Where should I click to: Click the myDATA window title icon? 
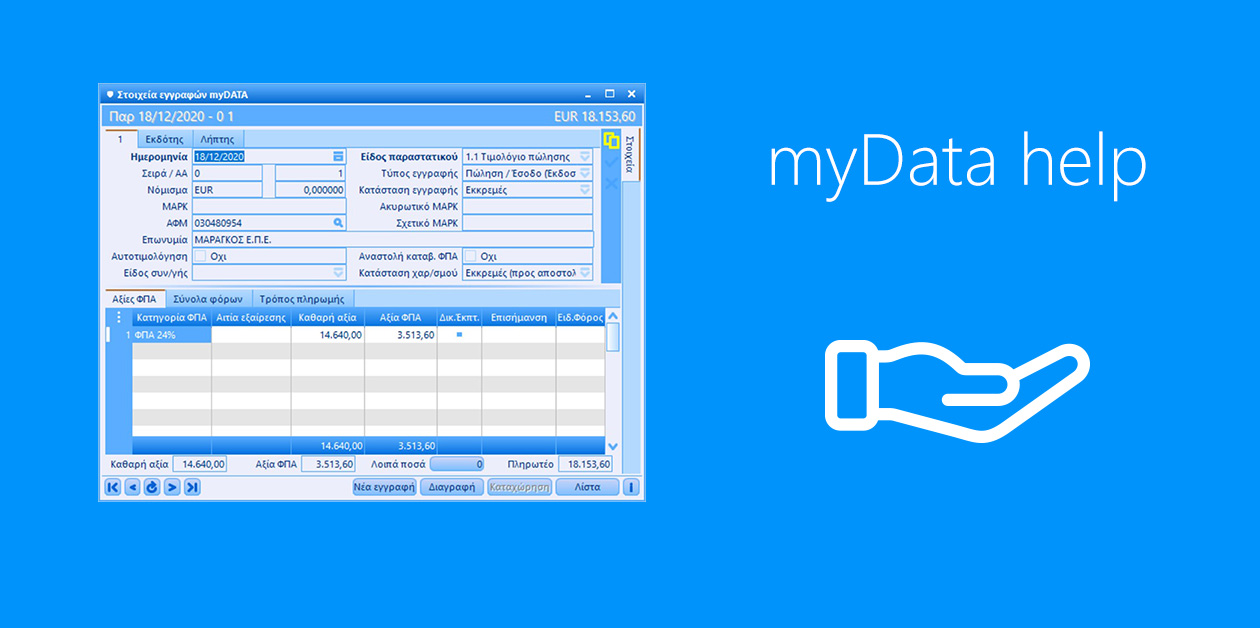point(110,95)
